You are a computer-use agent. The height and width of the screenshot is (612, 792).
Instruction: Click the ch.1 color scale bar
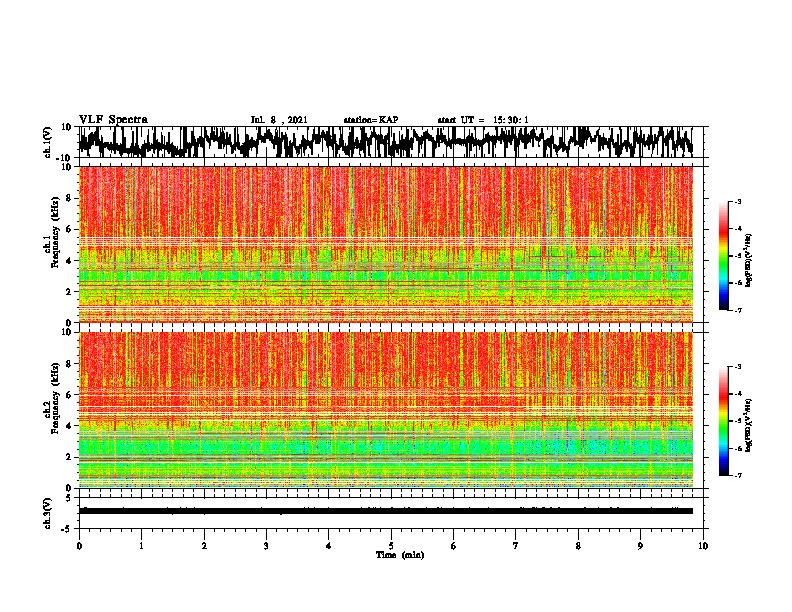pyautogui.click(x=724, y=256)
